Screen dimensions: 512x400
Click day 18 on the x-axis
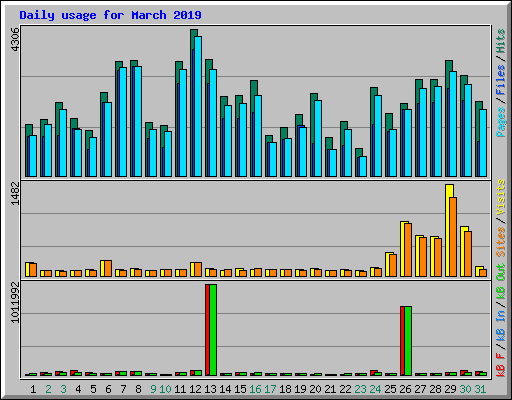[285, 389]
